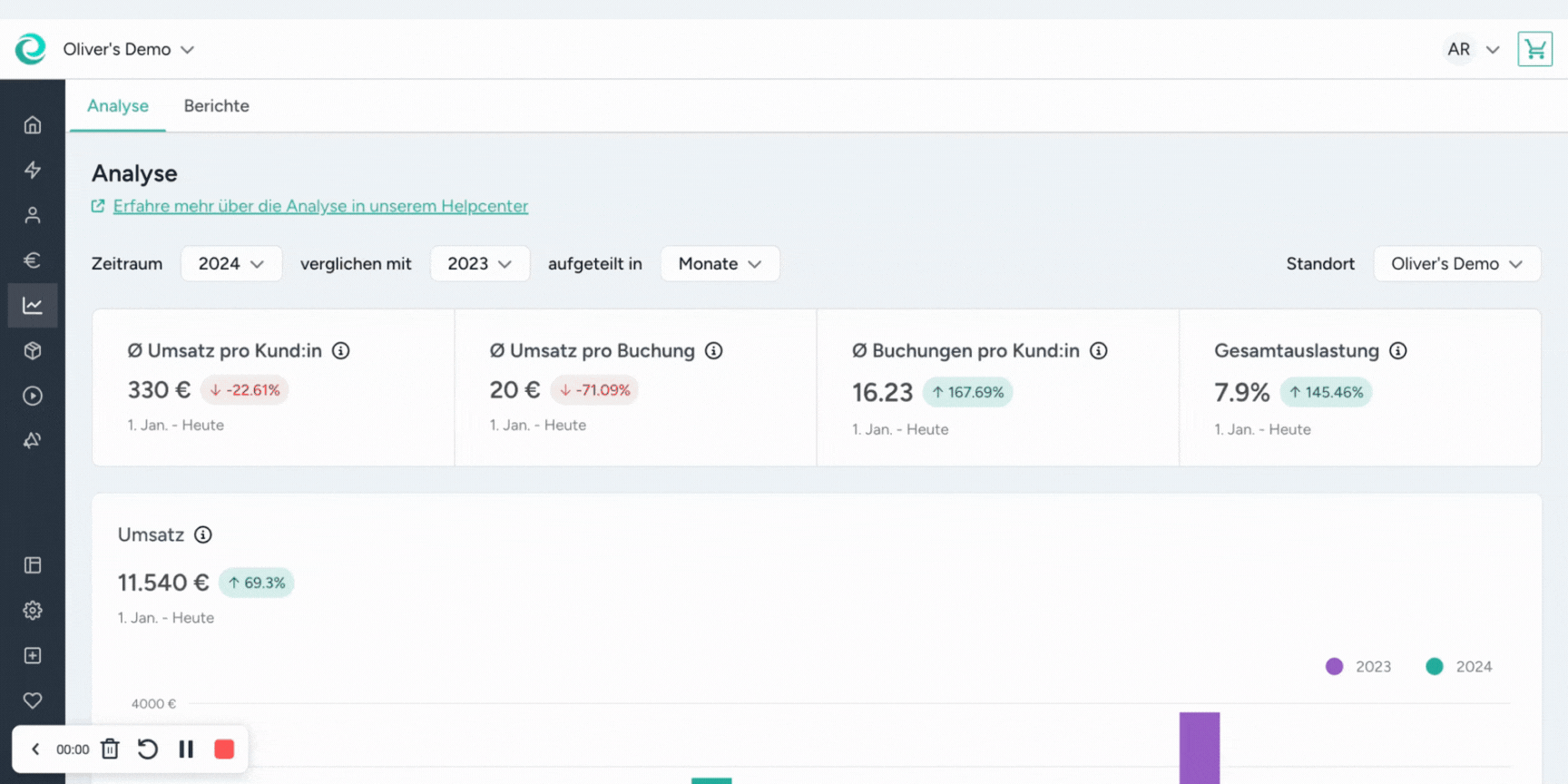
Task: Pause the screen recording
Action: pyautogui.click(x=186, y=750)
